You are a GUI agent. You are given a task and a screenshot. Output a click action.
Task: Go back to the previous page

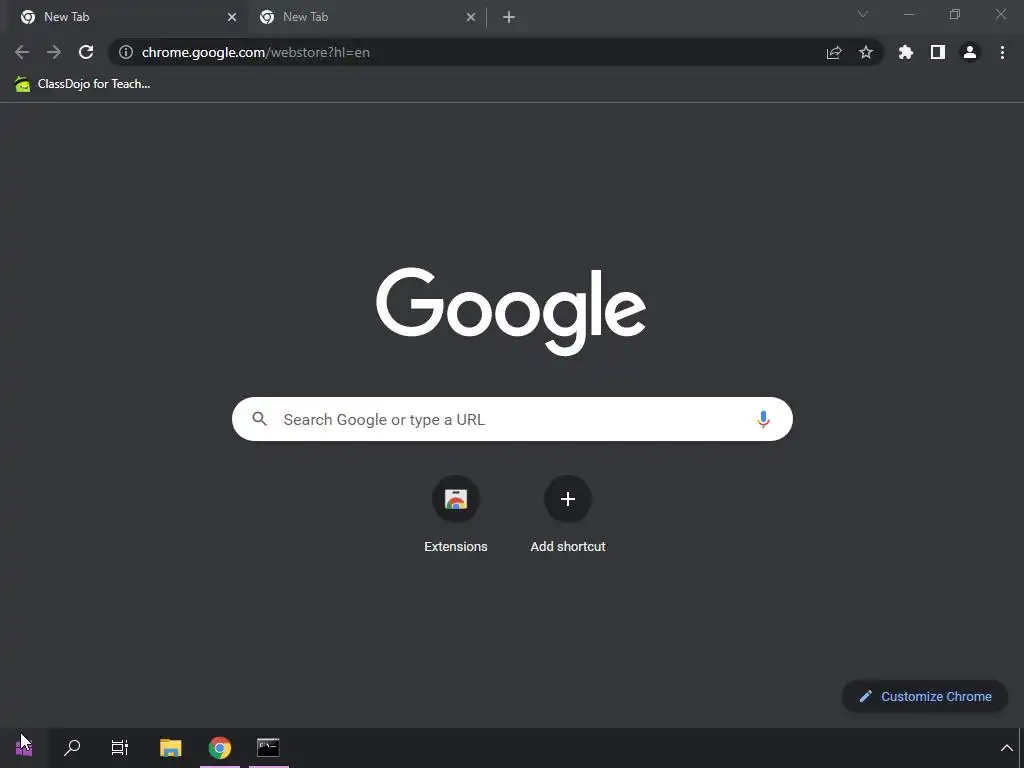click(x=22, y=52)
